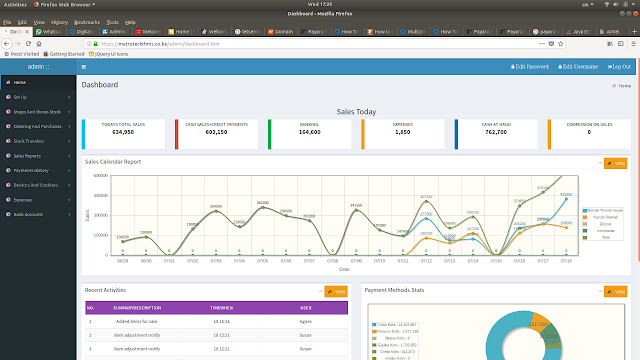The image size is (640, 360).
Task: Click the Expenses sidebar icon
Action: (x=8, y=200)
